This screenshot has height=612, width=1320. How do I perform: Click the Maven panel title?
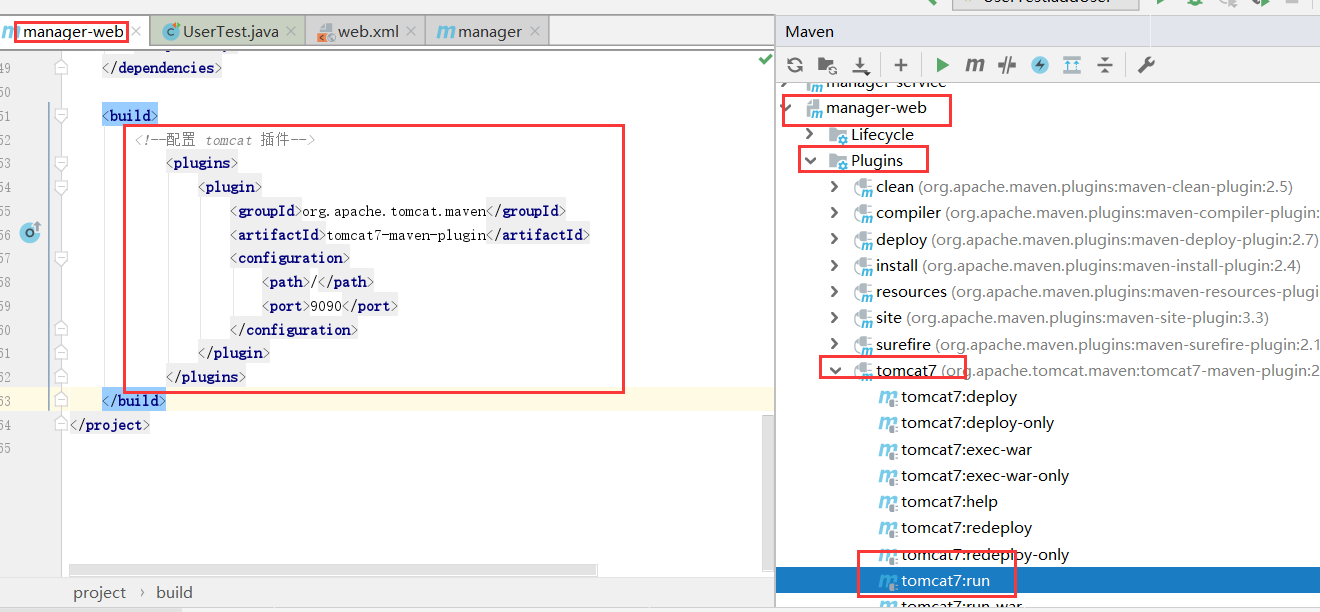click(x=809, y=32)
